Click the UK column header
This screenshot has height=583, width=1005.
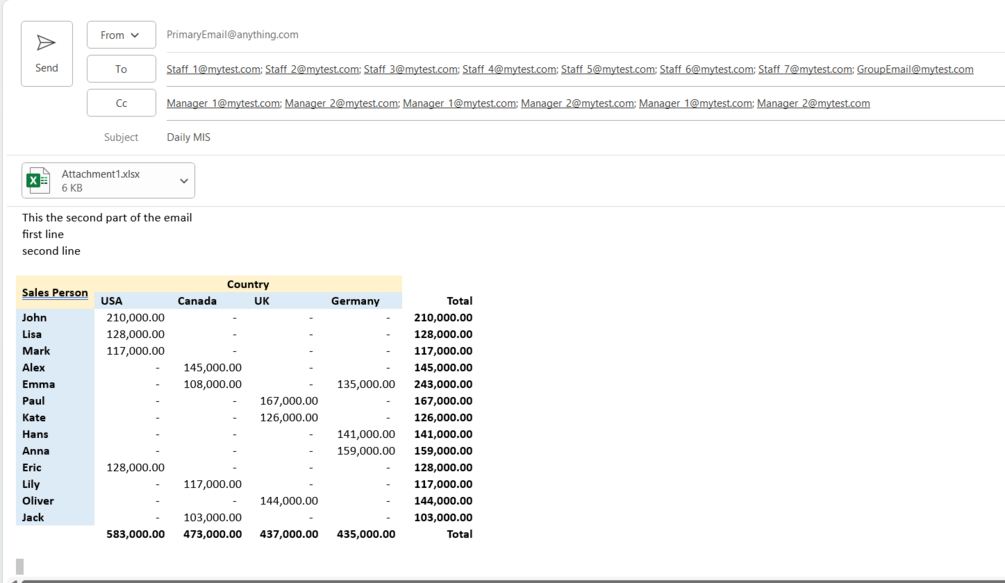pyautogui.click(x=262, y=301)
